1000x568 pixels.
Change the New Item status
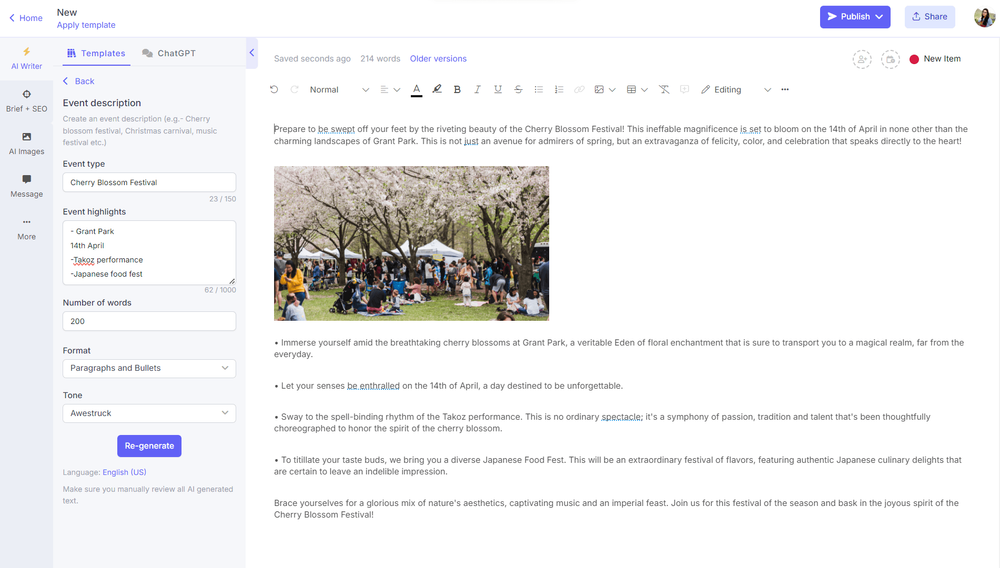pyautogui.click(x=935, y=59)
